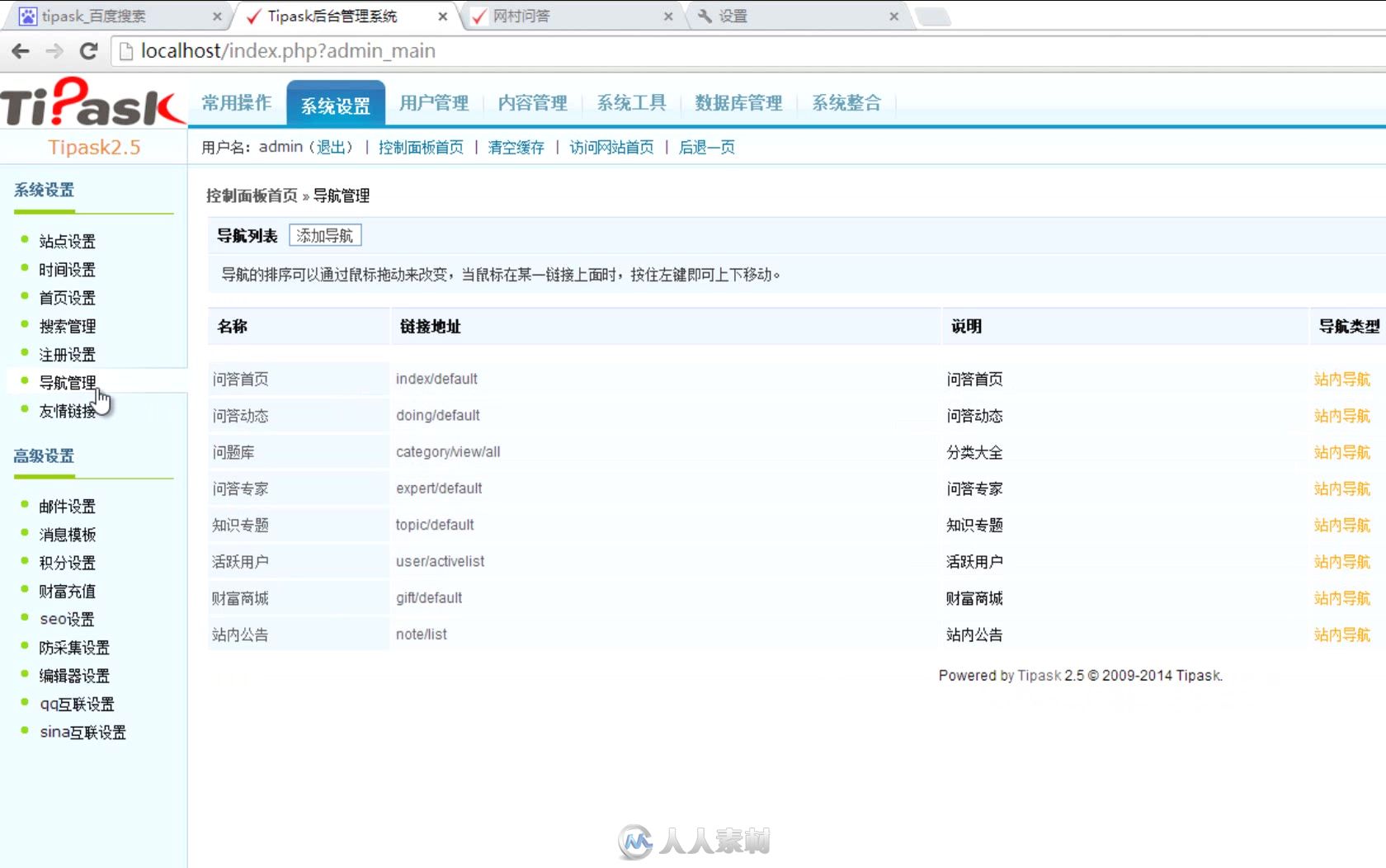The image size is (1386, 868).
Task: Open 邮件设置 in sidebar
Action: tap(68, 507)
